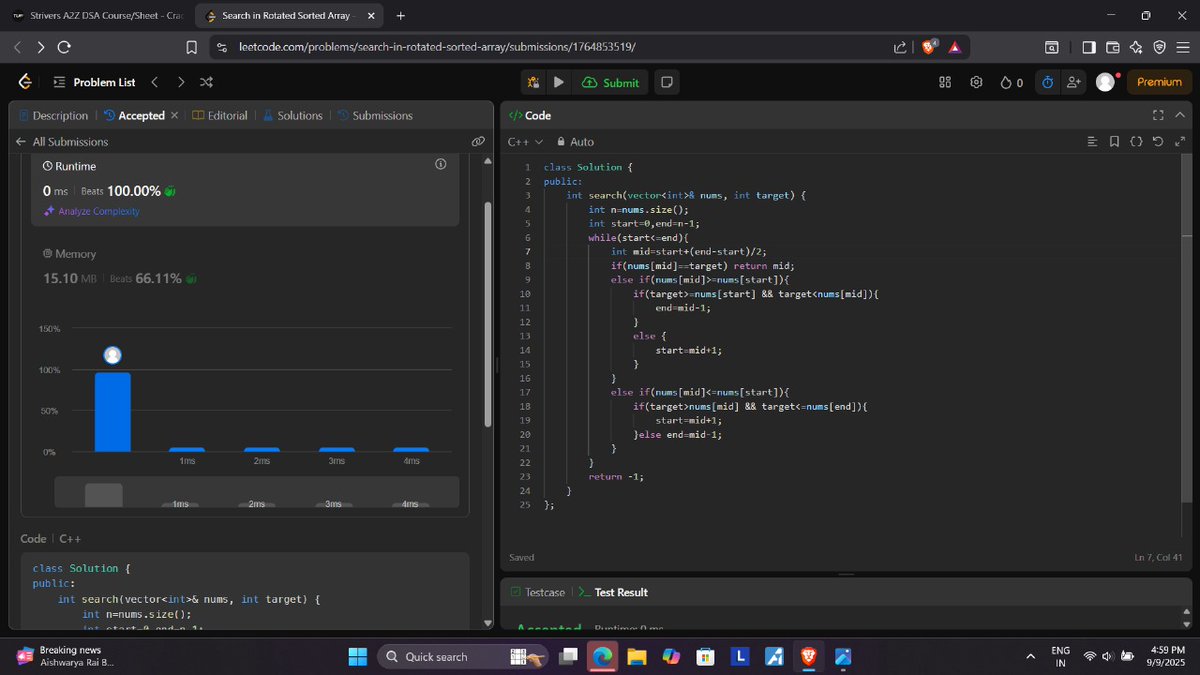Screen dimensions: 1200x675
Task: Select the Accepted tab
Action: coord(134,116)
